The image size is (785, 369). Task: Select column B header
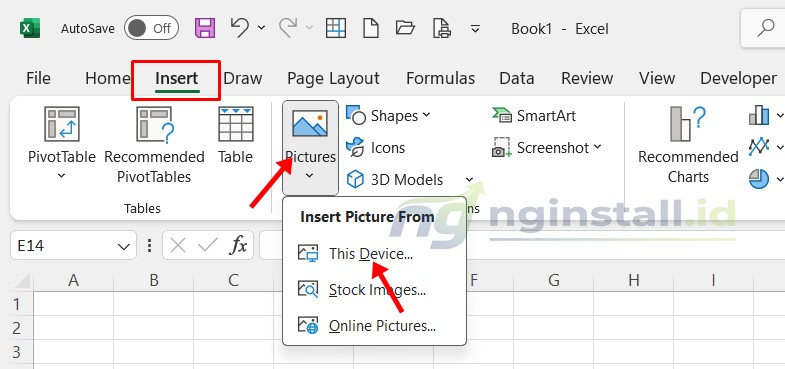pos(154,280)
